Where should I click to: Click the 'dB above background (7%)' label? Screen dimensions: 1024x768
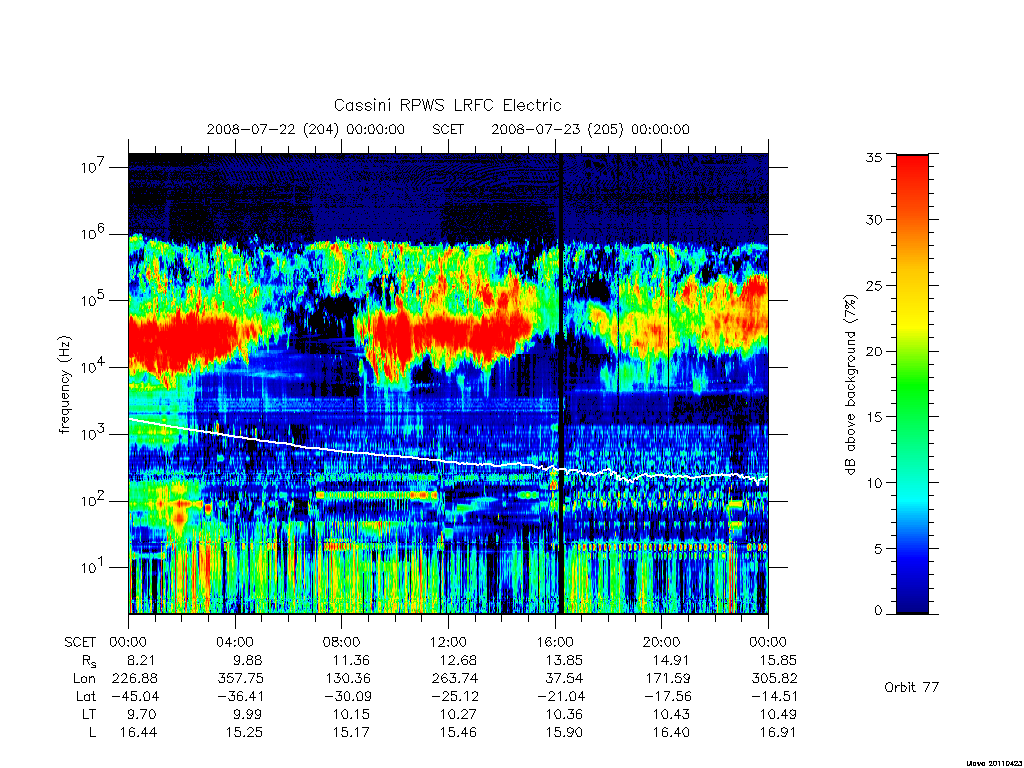pyautogui.click(x=850, y=384)
